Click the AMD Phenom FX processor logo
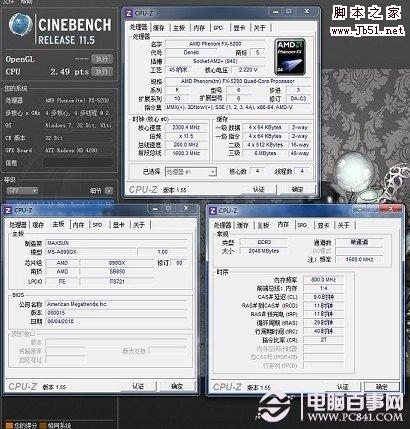 [290, 57]
